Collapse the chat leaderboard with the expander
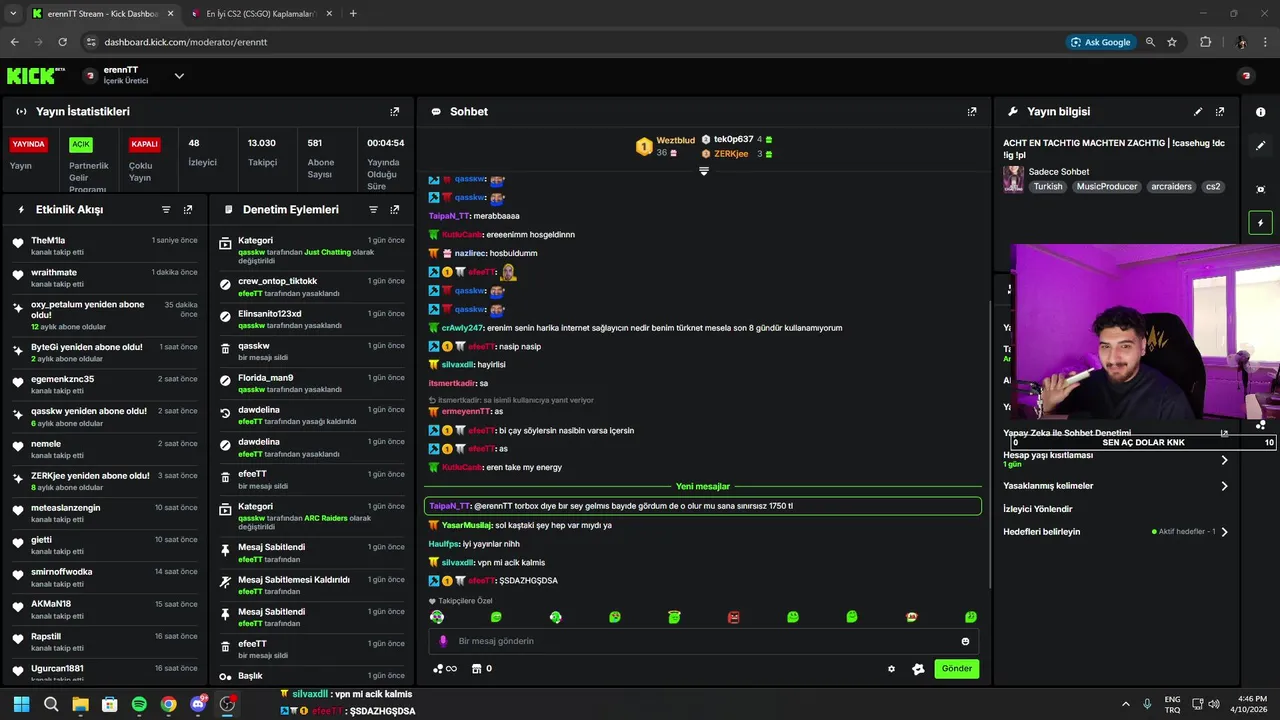 tap(704, 171)
